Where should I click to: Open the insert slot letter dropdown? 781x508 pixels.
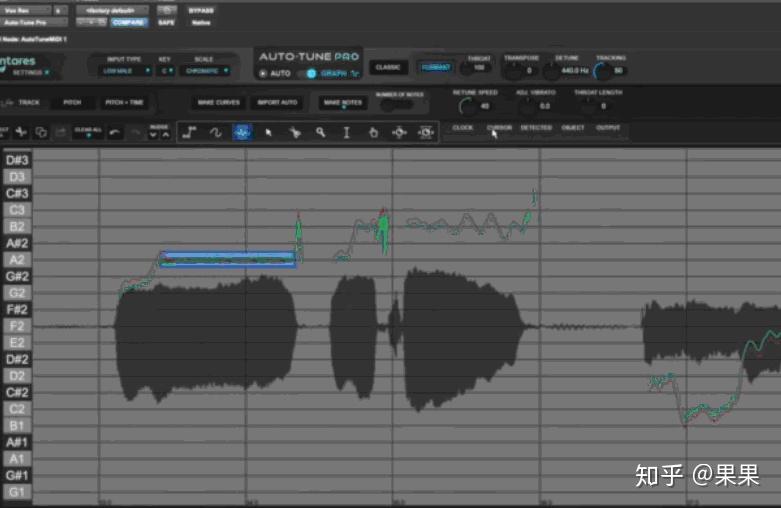60,10
